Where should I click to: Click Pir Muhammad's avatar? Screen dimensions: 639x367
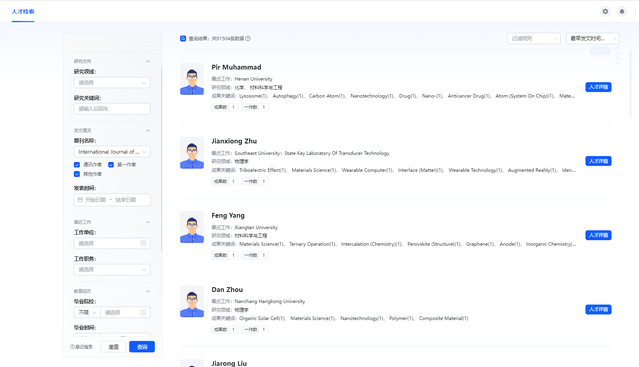click(x=192, y=79)
